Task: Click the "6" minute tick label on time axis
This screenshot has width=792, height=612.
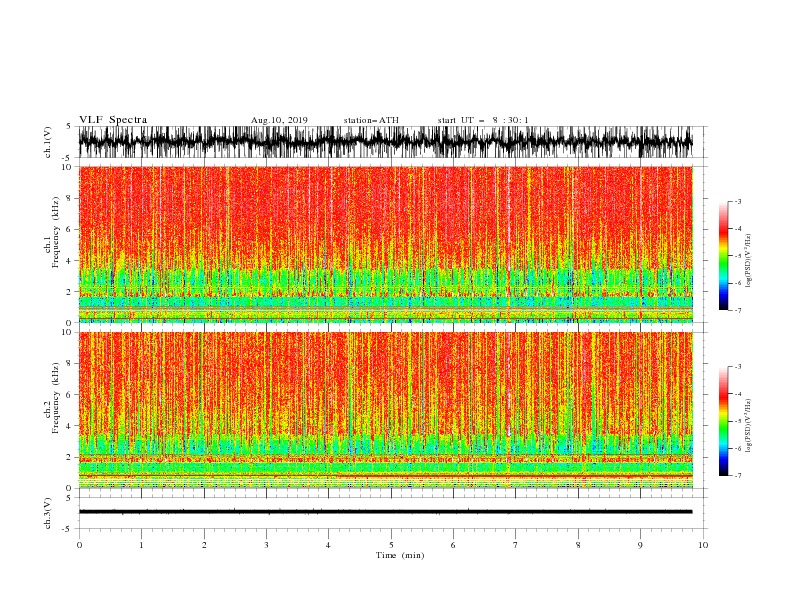Action: [453, 545]
